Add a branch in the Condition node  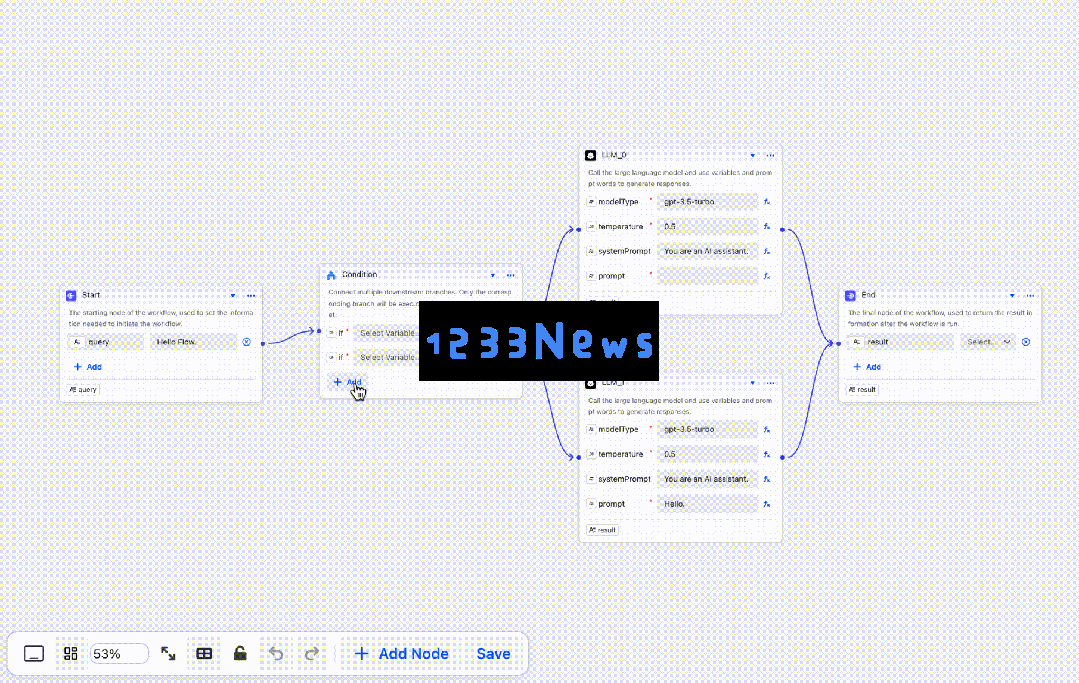347,382
